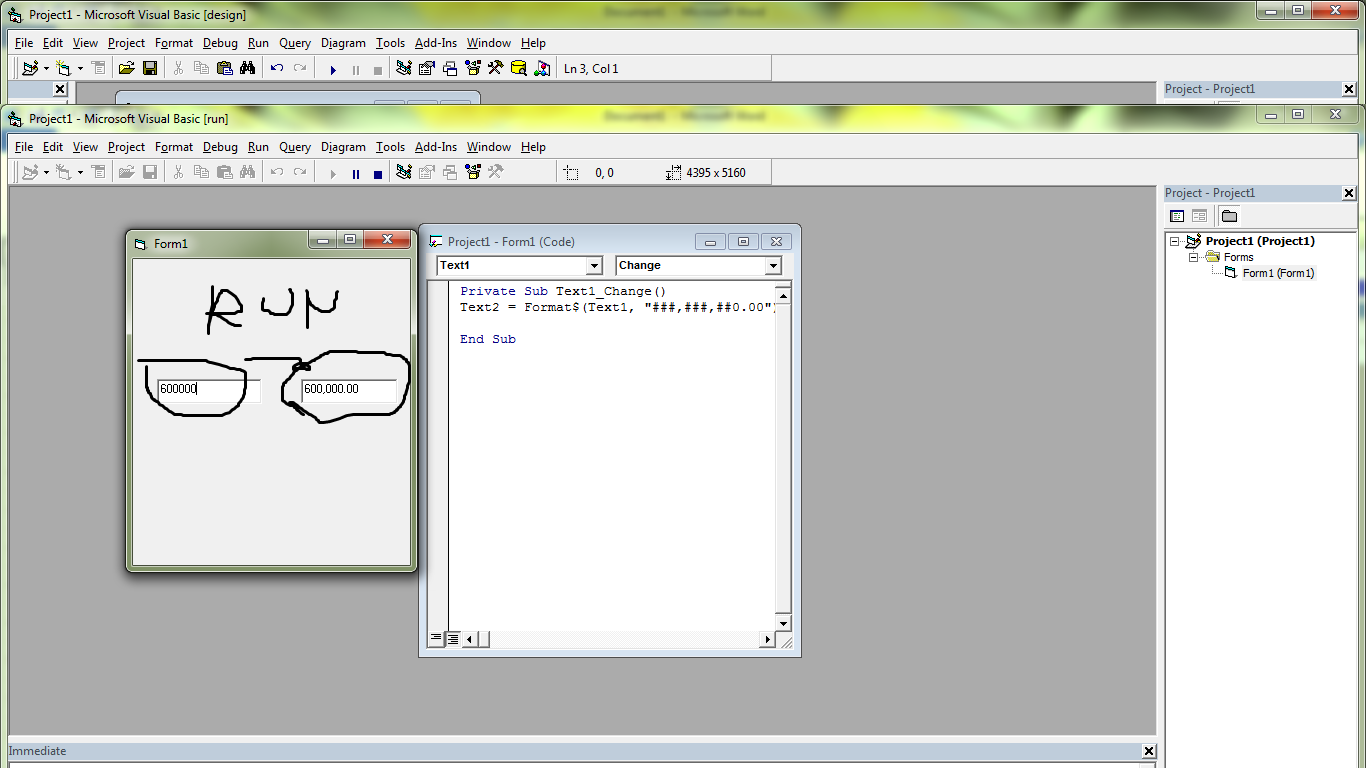
Task: Click Toolbox icon in run window toolbar
Action: 495,172
